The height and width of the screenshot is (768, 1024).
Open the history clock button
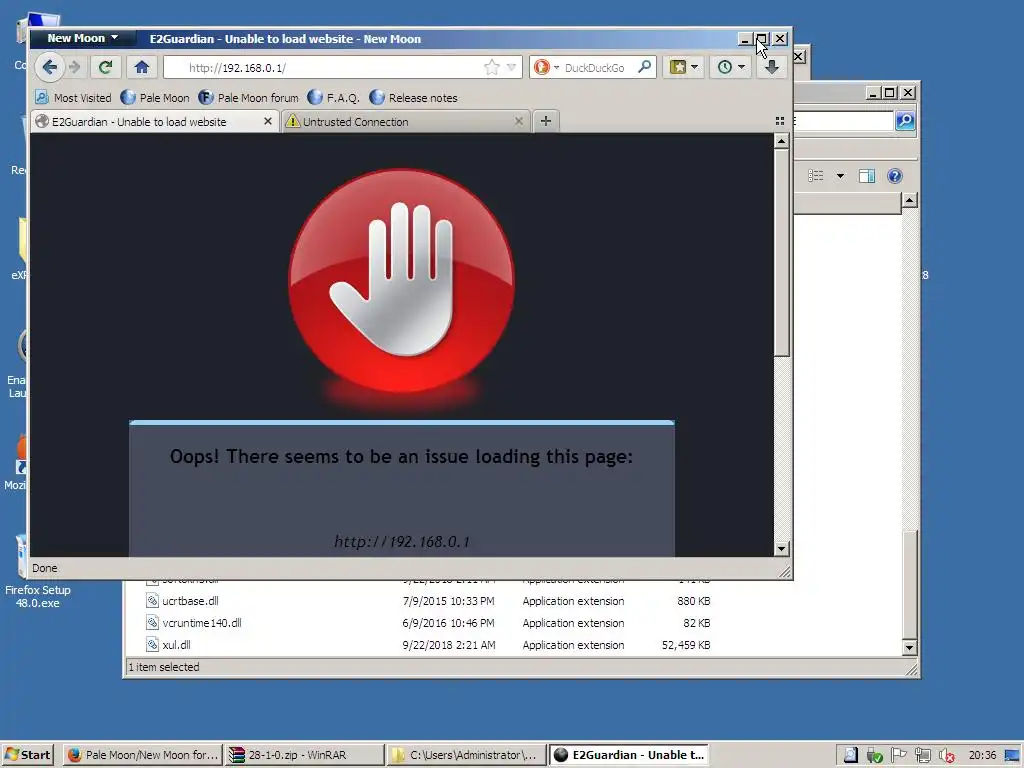[x=724, y=67]
